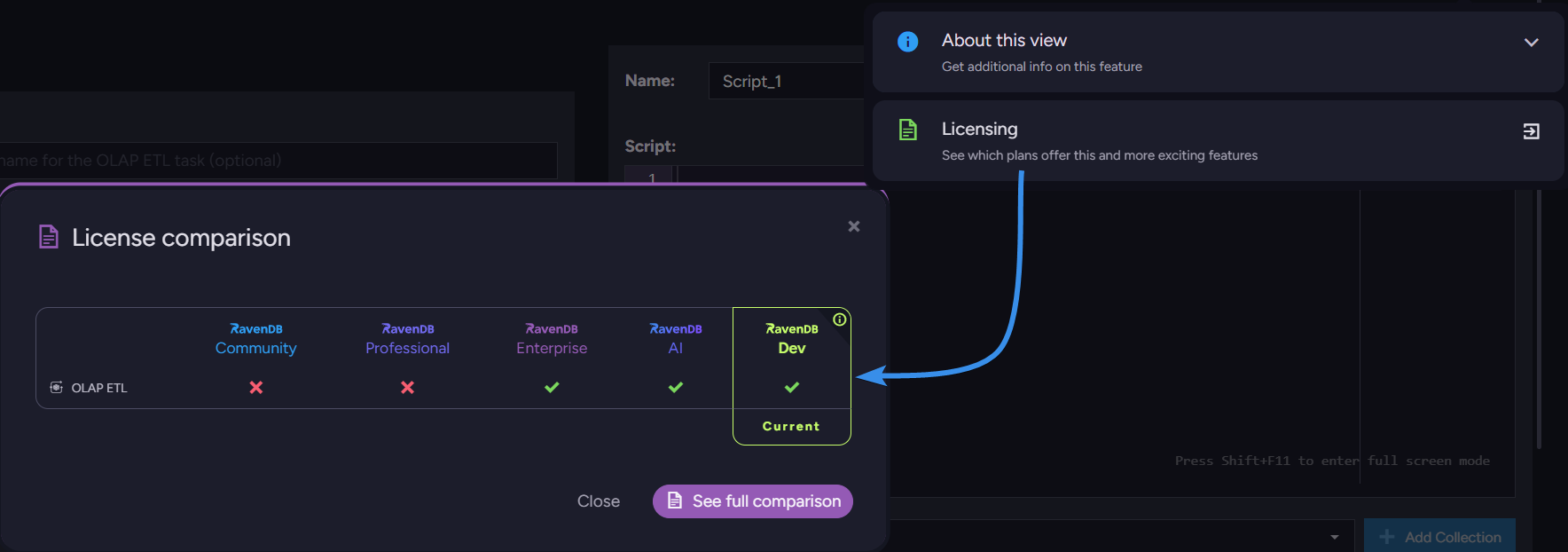
Task: Click the green Licensing document icon
Action: (x=908, y=130)
